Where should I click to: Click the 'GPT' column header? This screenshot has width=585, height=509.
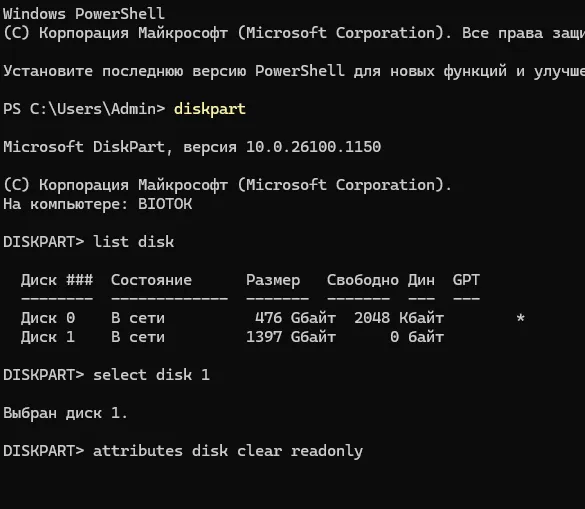pyautogui.click(x=466, y=280)
